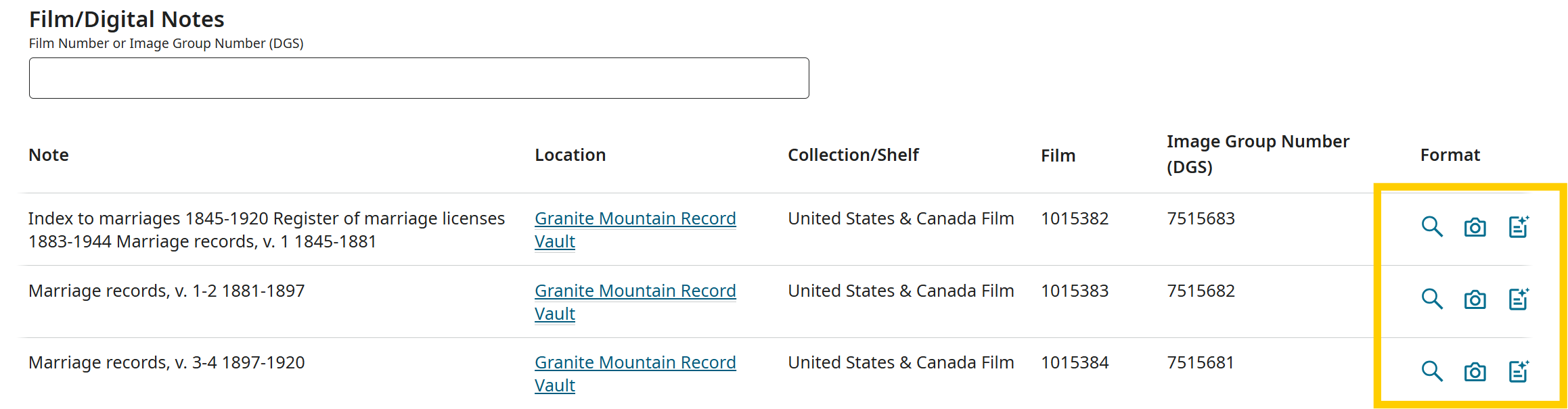Click the document sparkle icon for film 1015384
Screen dimensions: 1568x409
tap(1518, 371)
